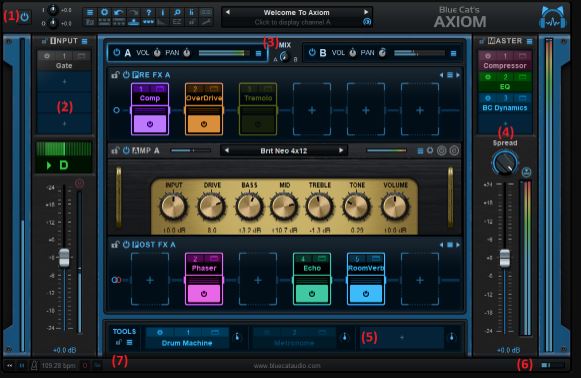Click the tuner display showing note D
581x378 pixels.
pos(64,165)
